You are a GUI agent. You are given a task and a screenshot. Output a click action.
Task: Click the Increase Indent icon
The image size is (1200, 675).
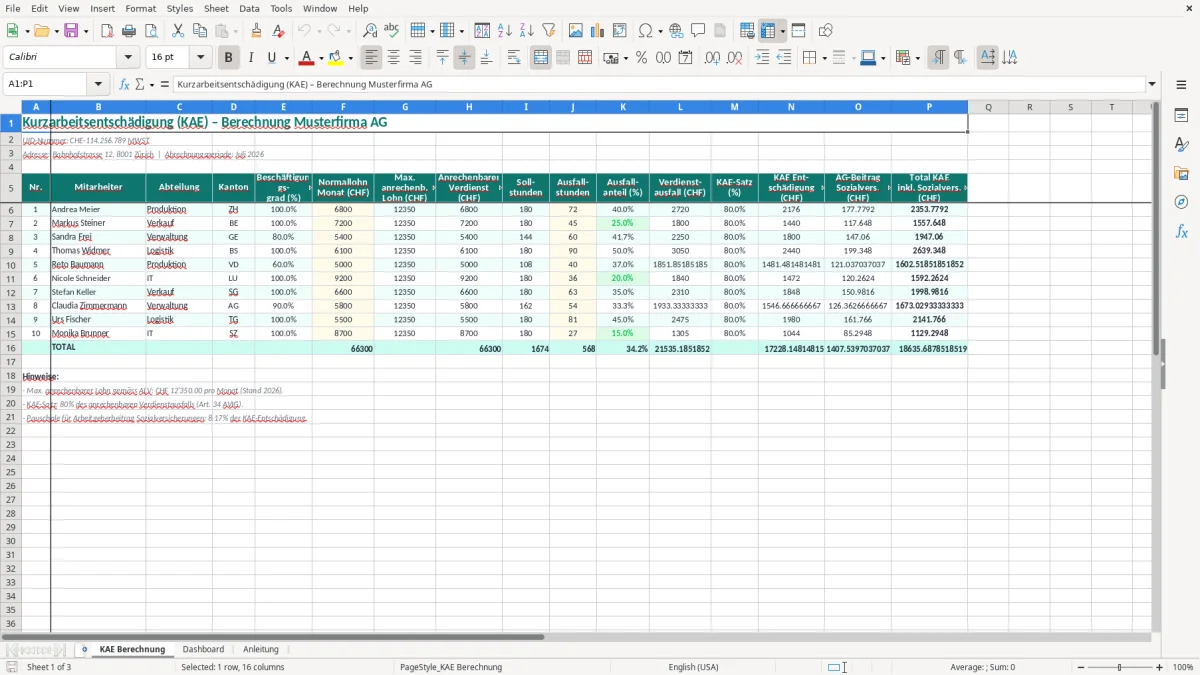[x=762, y=58]
